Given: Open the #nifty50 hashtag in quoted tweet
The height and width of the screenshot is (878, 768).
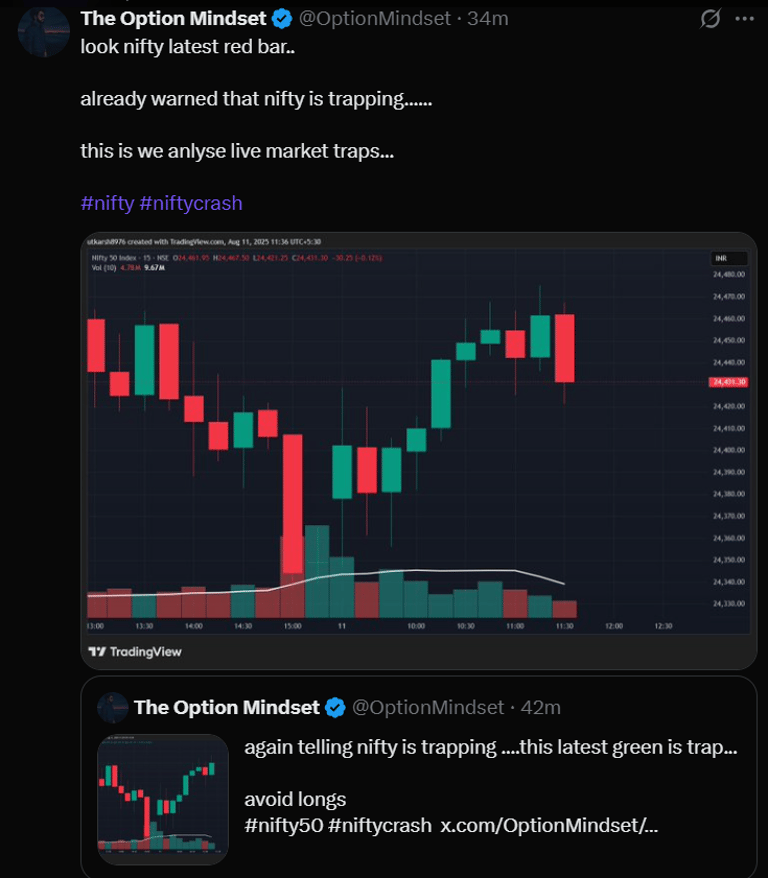Looking at the screenshot, I should tap(284, 825).
